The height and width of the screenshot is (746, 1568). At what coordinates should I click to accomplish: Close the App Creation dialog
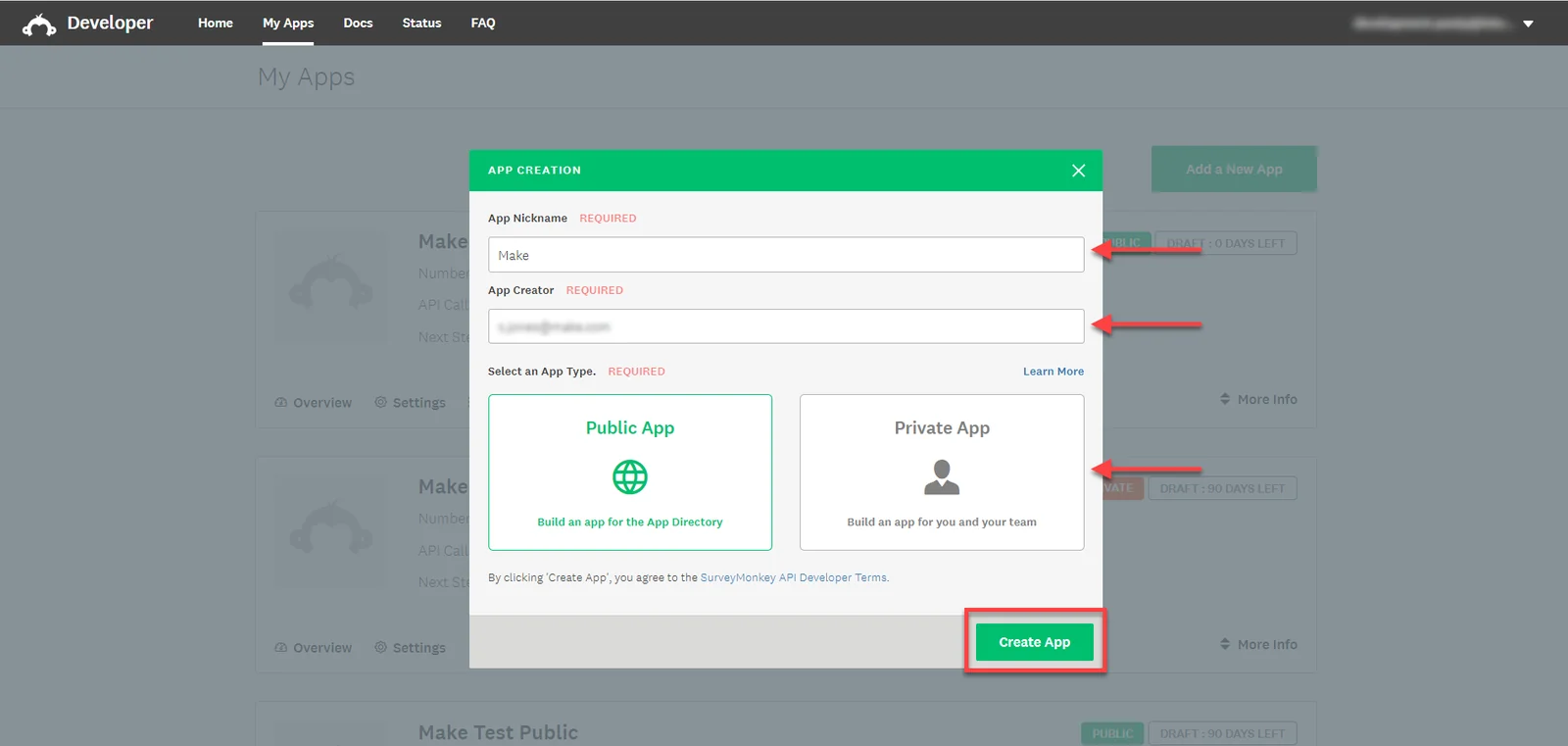coord(1078,171)
